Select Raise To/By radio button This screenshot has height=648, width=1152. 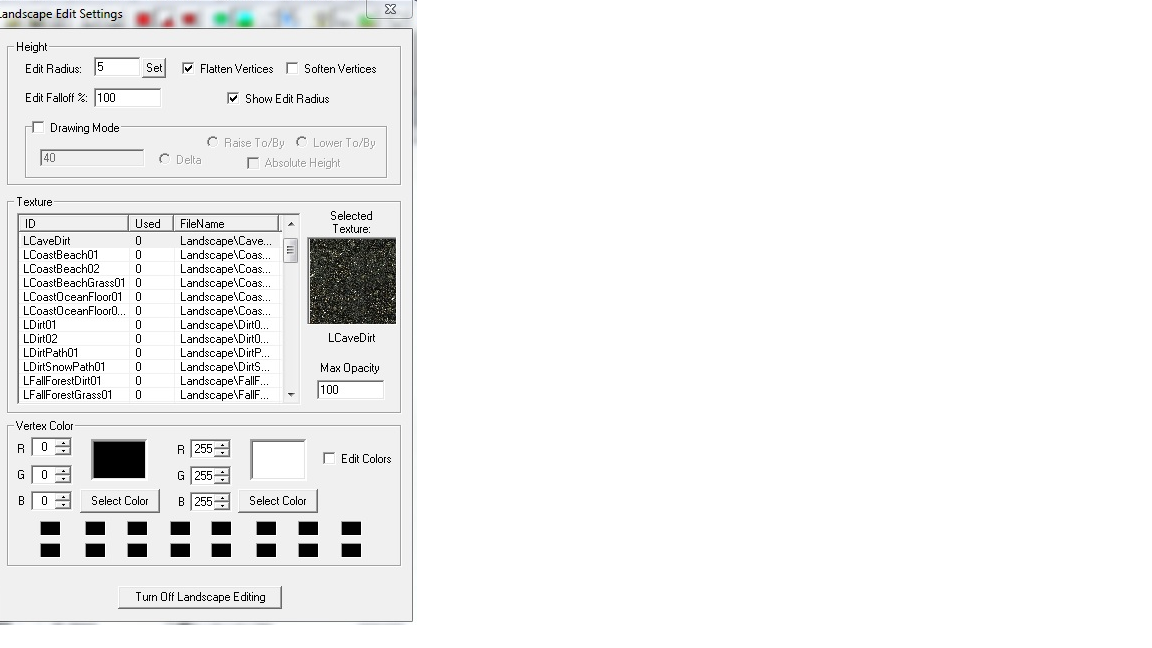pos(212,142)
